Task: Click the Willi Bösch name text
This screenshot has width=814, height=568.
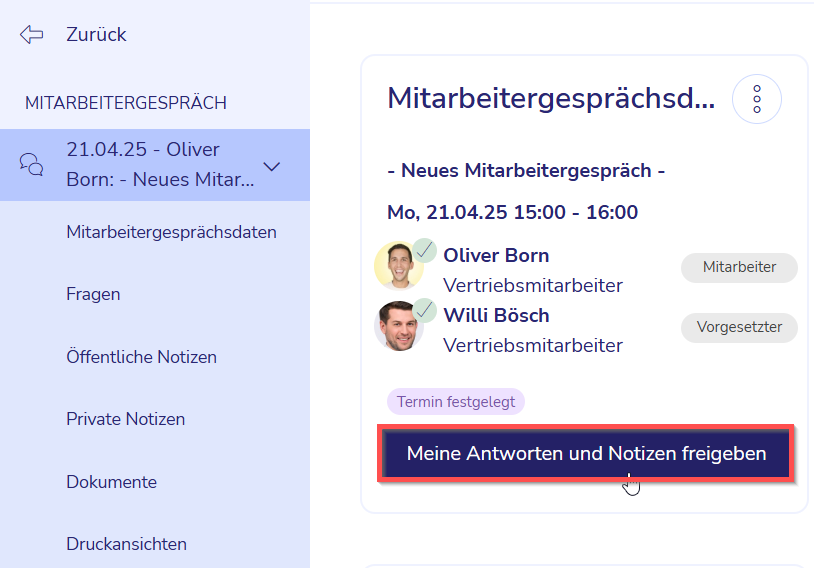Action: tap(496, 316)
